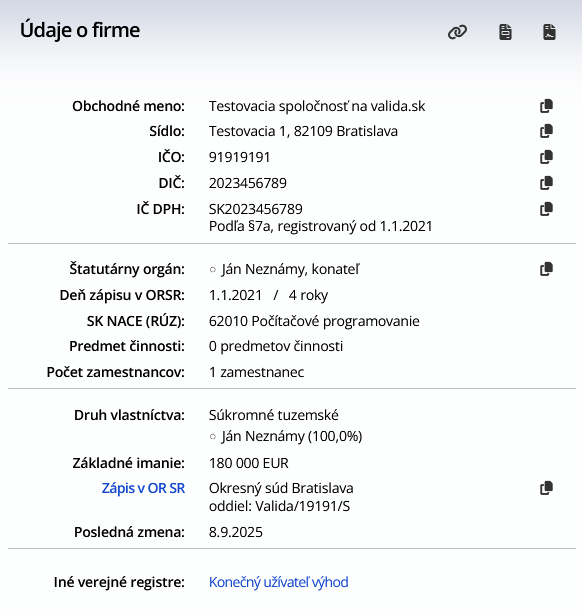582x611 pixels.
Task: Copy the IČO number 91919191
Action: coord(547,157)
